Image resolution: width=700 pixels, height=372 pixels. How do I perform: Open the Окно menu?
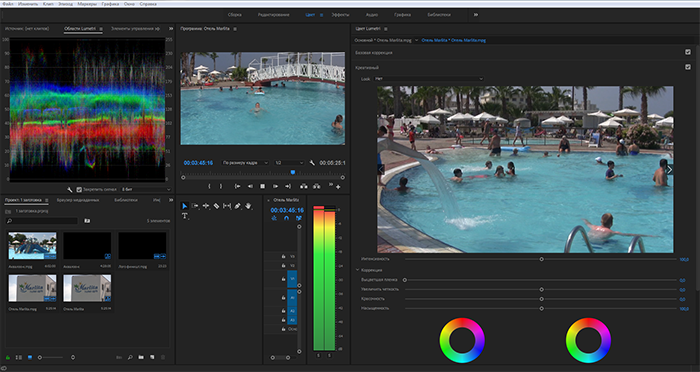tap(129, 4)
